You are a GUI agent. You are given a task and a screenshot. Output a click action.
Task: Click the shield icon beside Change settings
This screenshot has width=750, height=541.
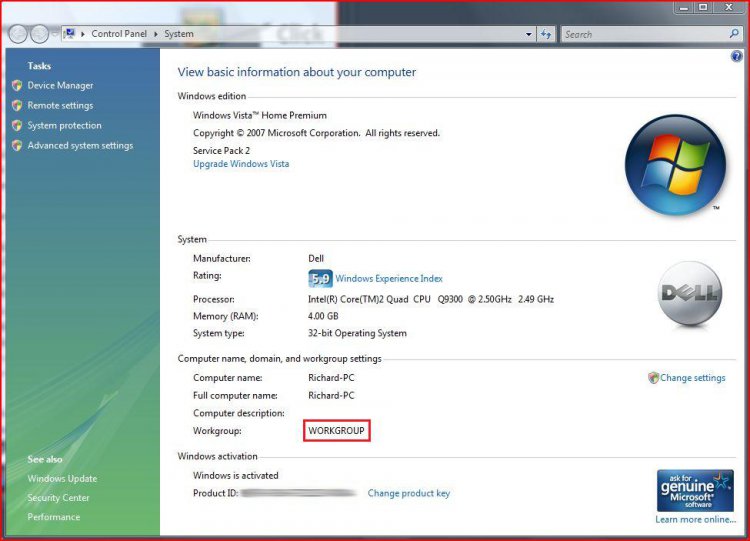(653, 378)
